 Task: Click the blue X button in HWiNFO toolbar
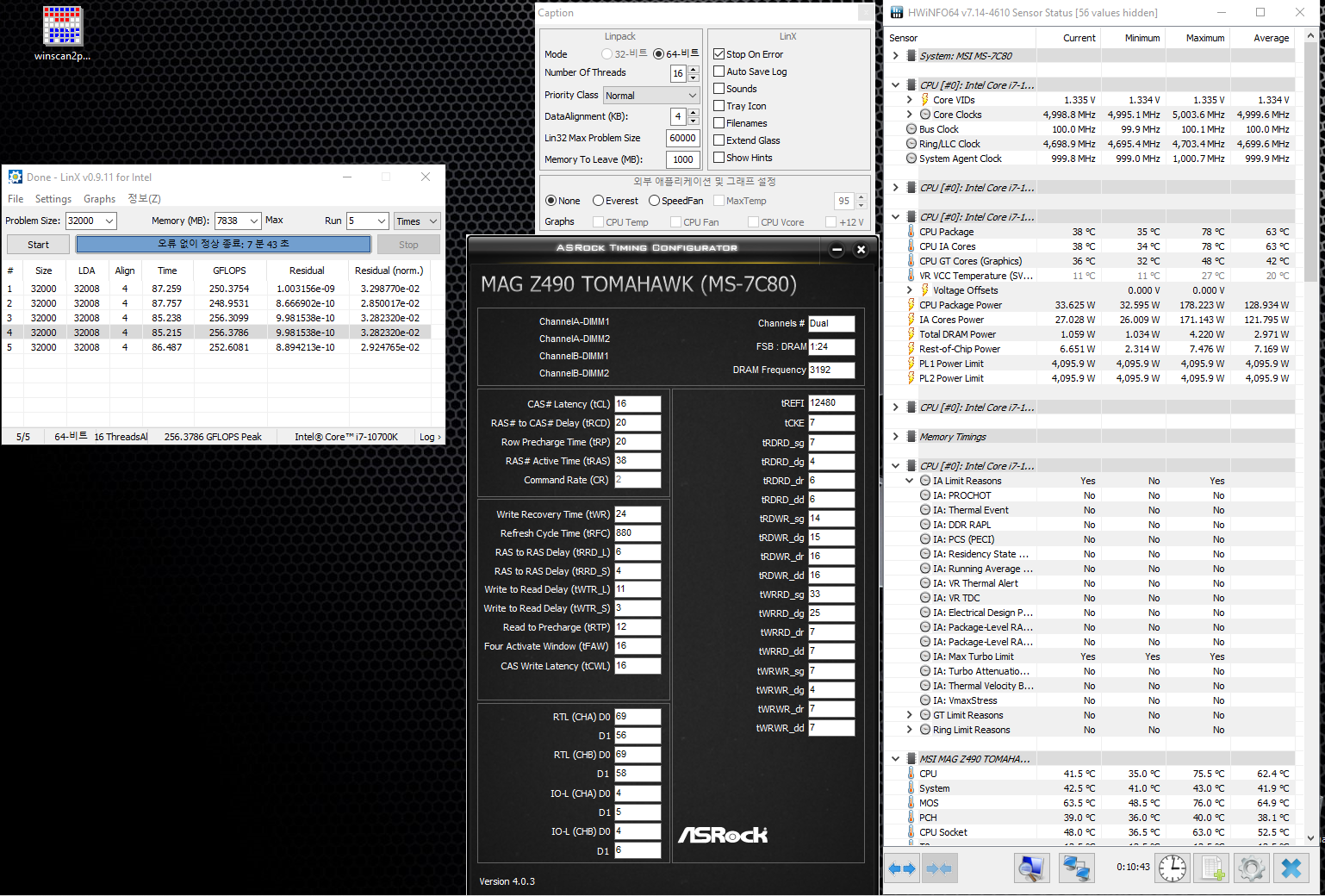coord(1291,868)
